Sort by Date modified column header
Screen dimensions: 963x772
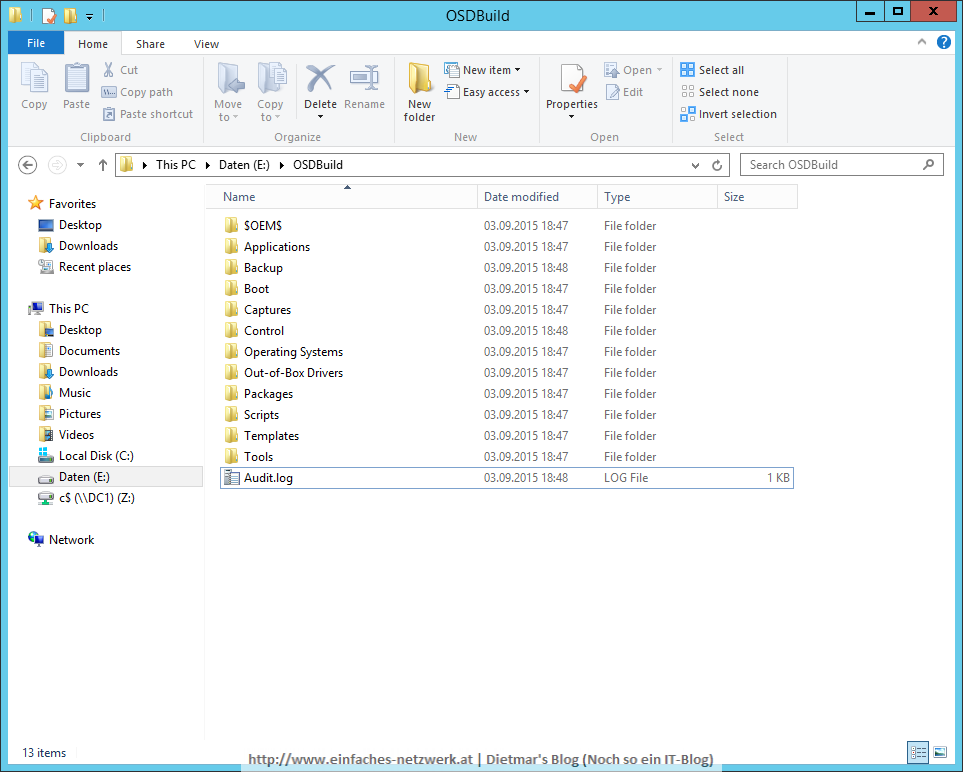[x=537, y=197]
